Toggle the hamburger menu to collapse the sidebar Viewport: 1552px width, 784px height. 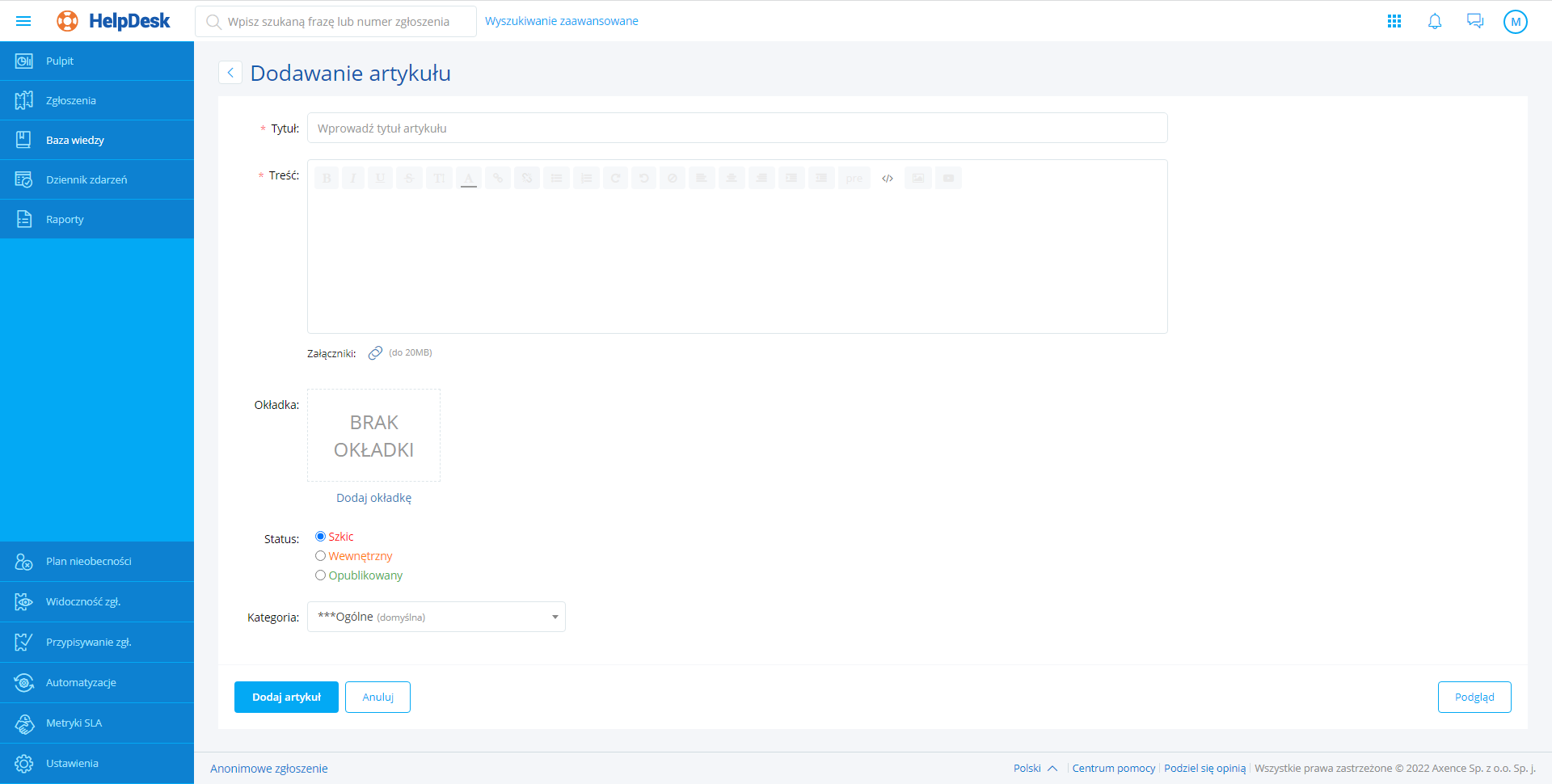23,21
